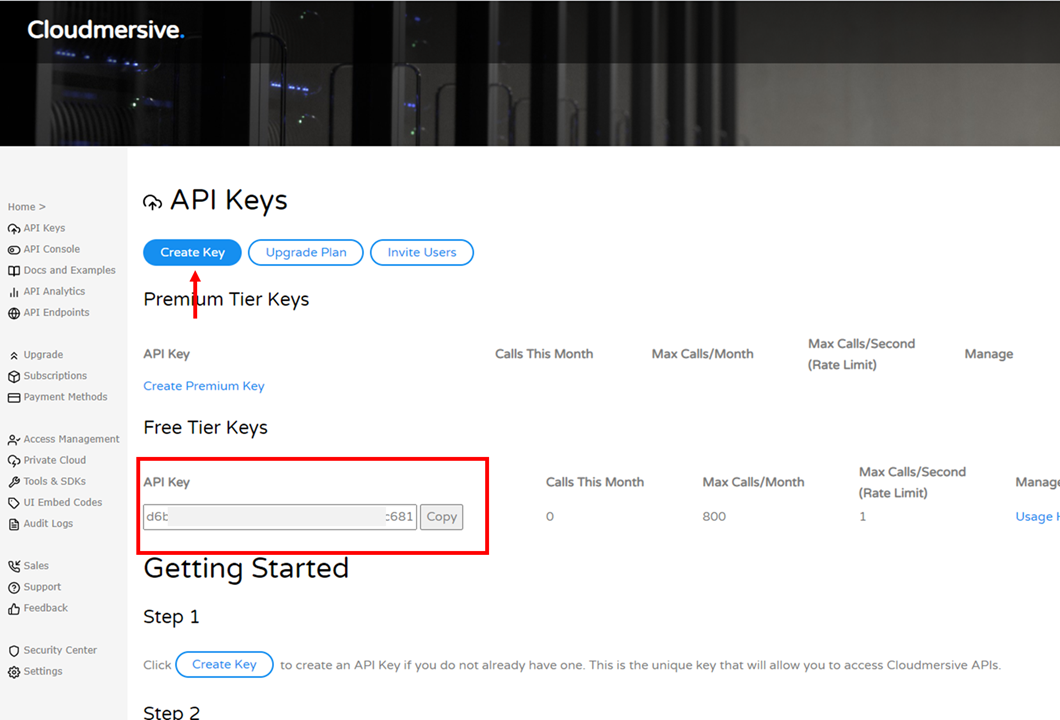Click the Support question mark icon
This screenshot has height=720, width=1060.
coord(14,587)
